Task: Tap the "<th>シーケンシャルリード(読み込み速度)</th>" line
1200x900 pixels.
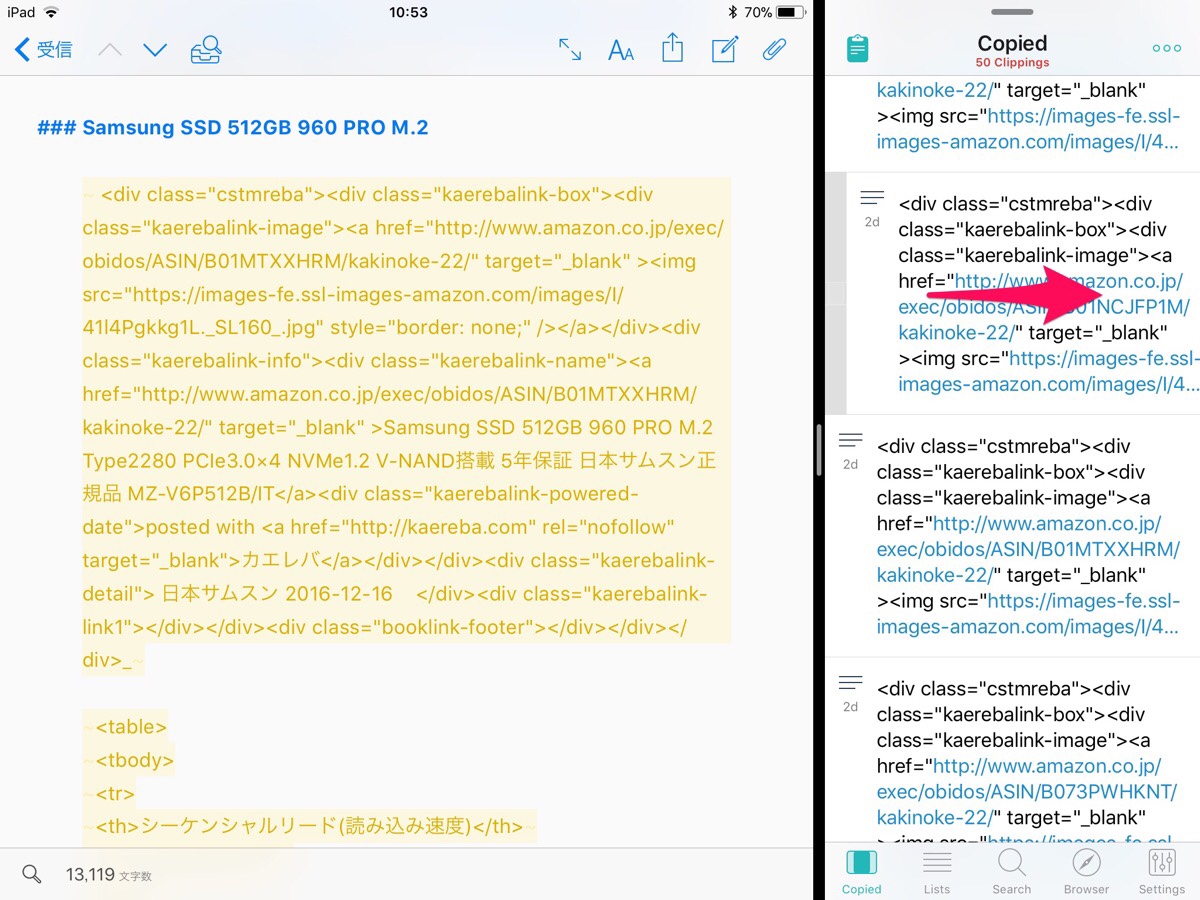Action: [x=310, y=826]
